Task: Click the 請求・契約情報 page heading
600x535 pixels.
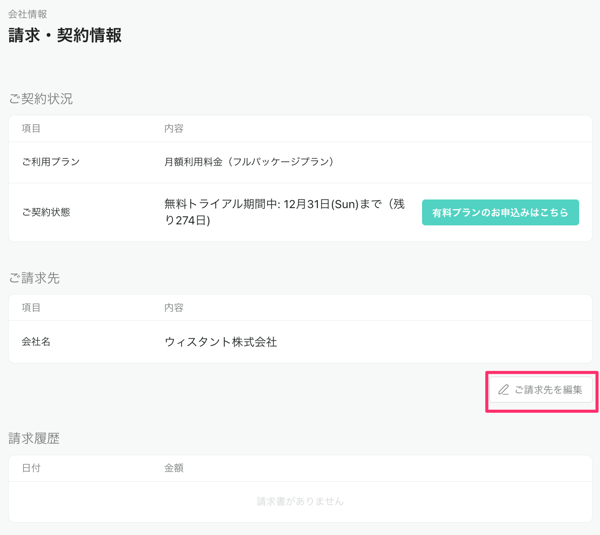Action: [65, 36]
